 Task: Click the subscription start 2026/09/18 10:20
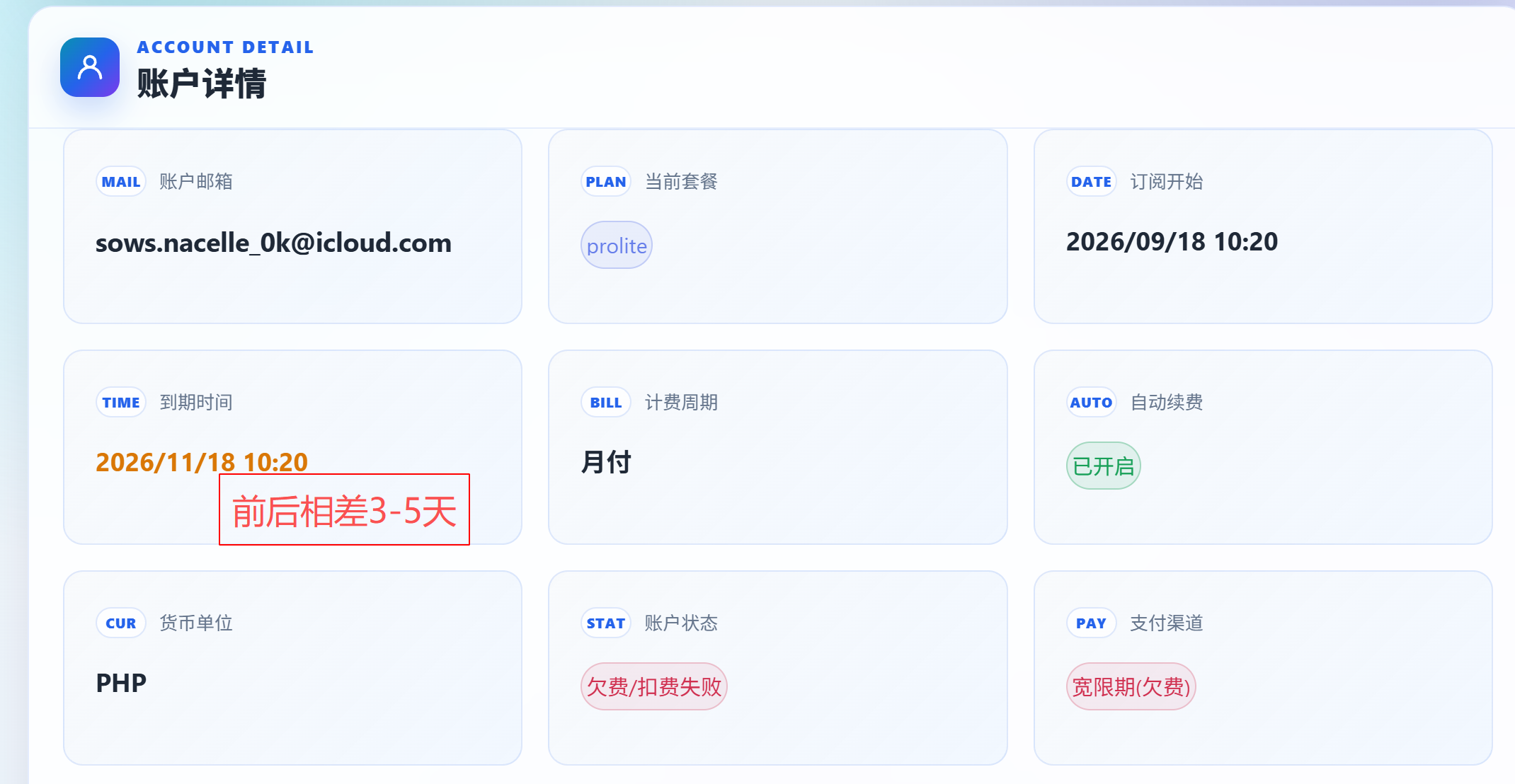coord(1172,242)
